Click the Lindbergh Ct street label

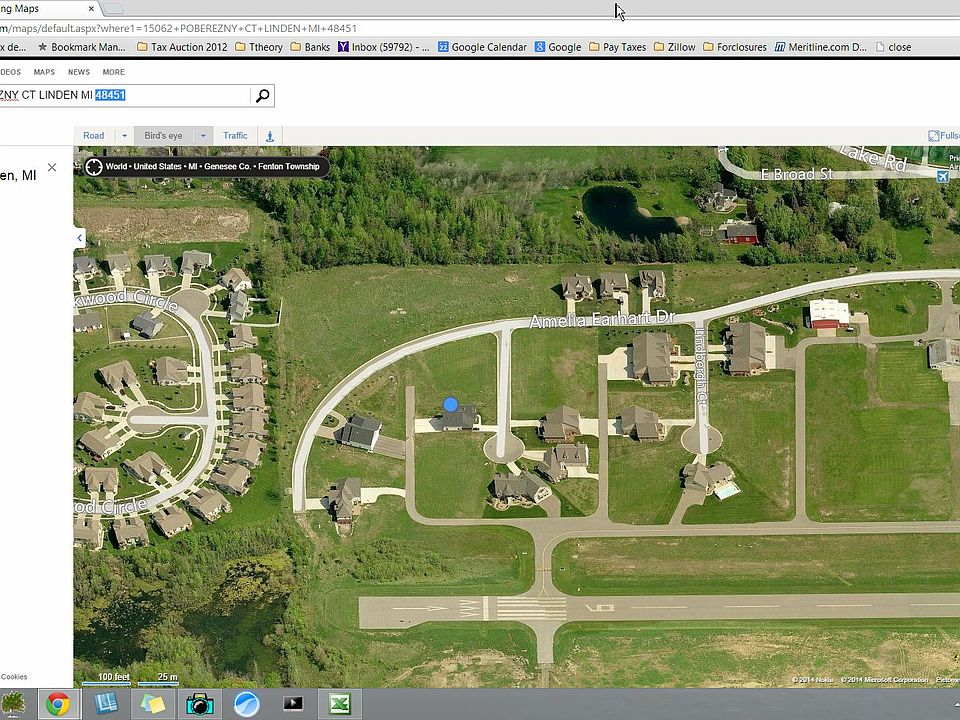click(x=702, y=367)
